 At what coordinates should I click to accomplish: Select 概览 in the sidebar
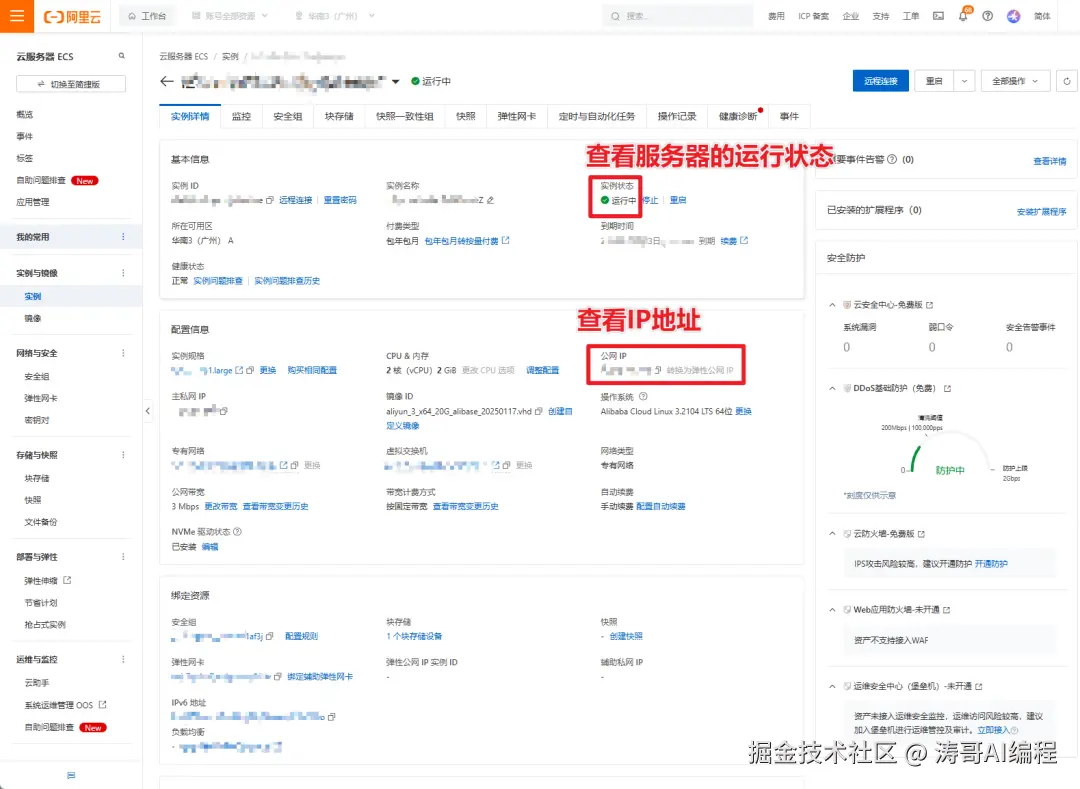click(25, 114)
